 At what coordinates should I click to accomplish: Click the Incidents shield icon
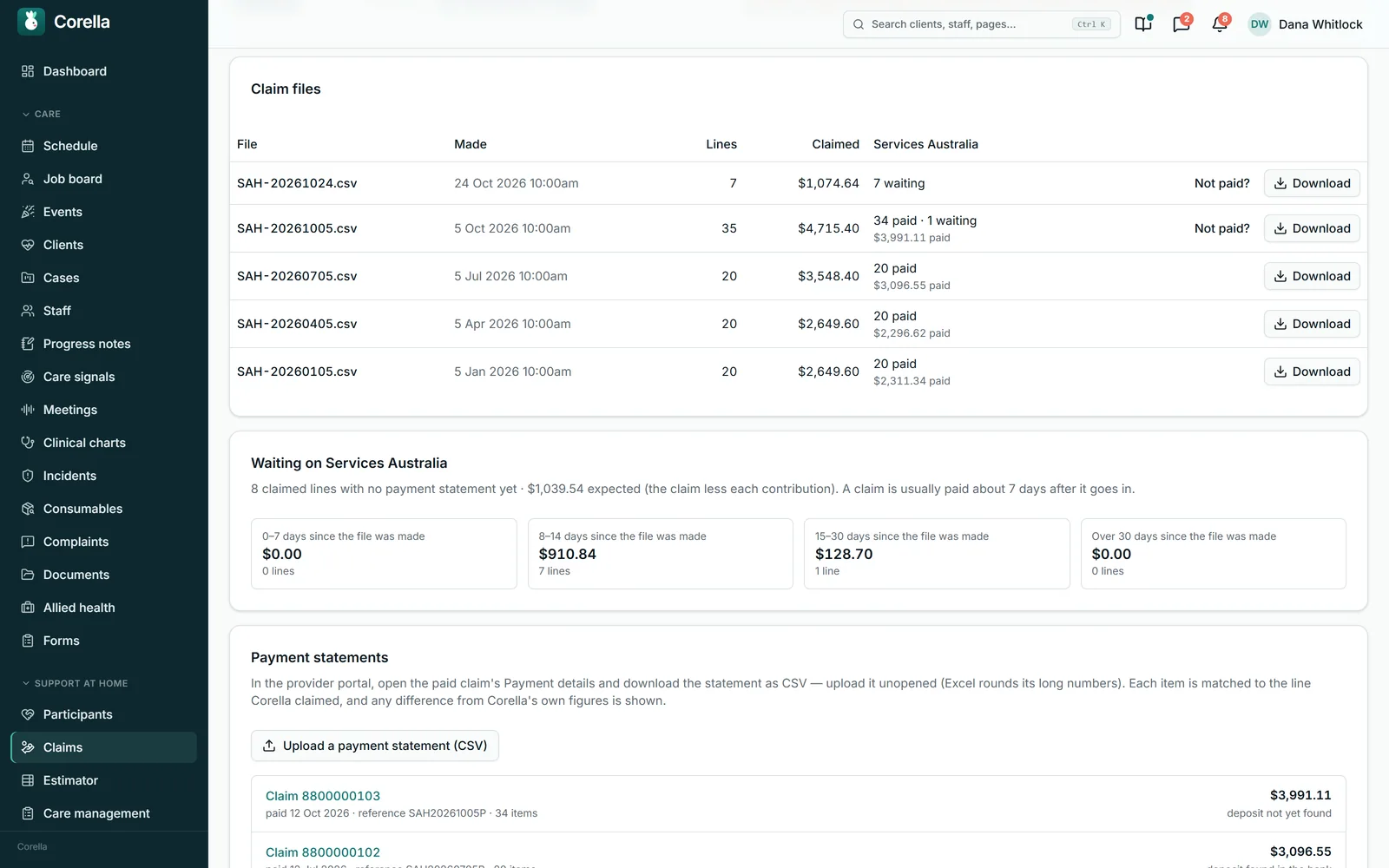[28, 476]
